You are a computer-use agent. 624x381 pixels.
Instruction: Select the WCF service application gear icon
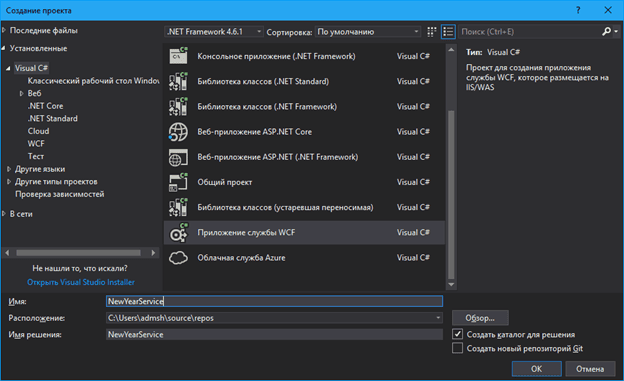click(178, 233)
